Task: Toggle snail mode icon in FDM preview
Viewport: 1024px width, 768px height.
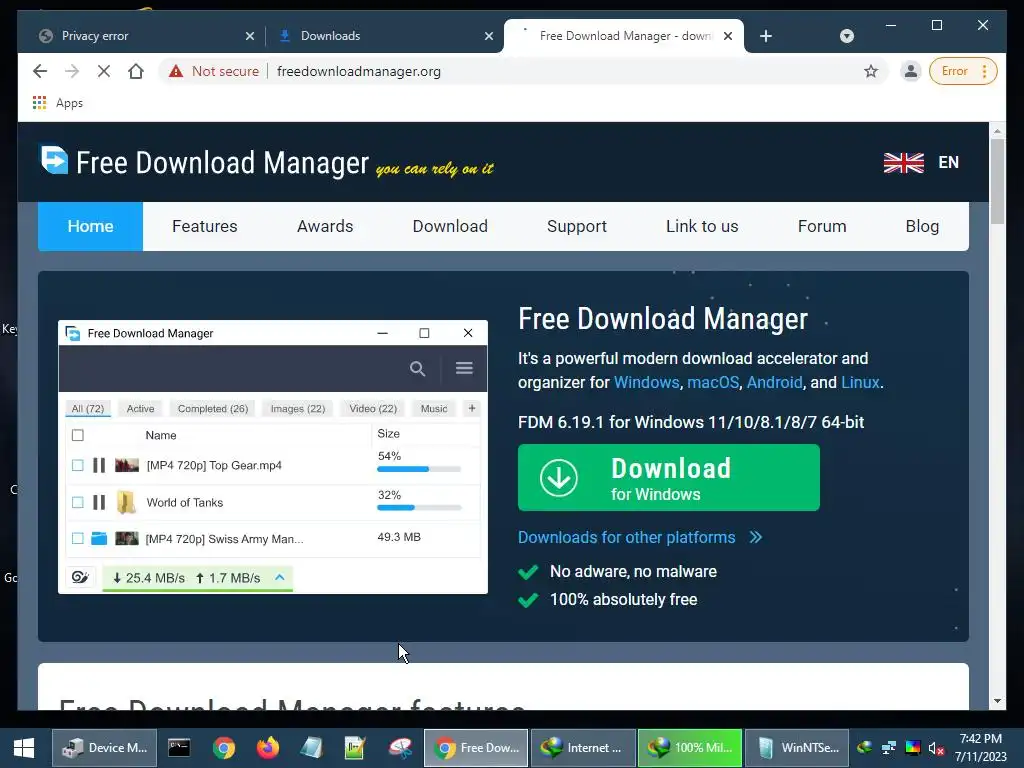Action: tap(80, 577)
